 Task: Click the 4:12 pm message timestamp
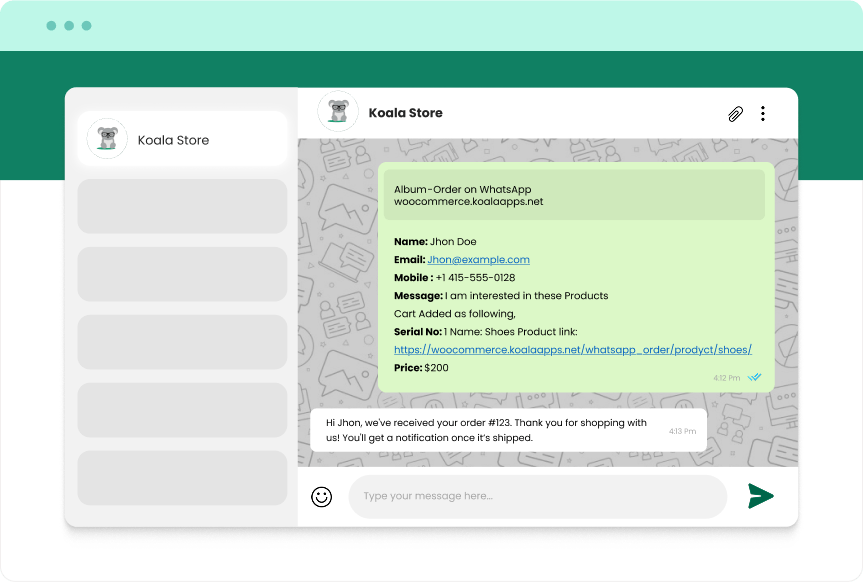click(x=727, y=378)
